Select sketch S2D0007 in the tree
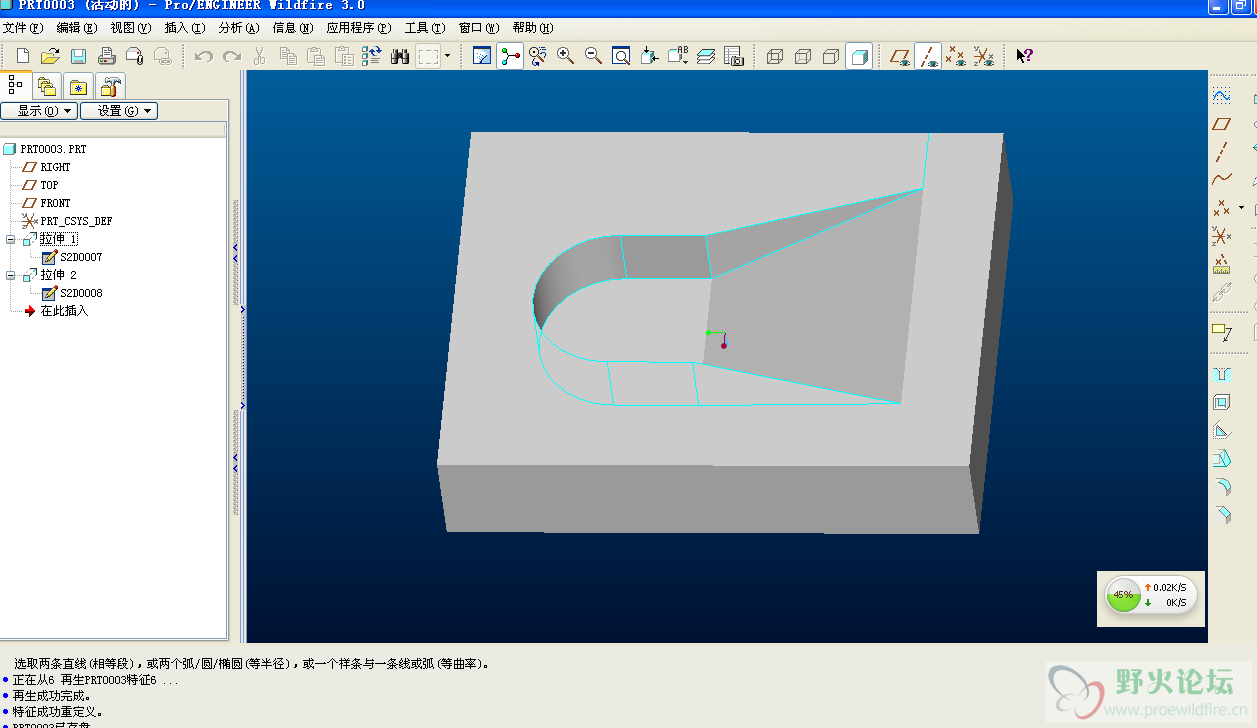Viewport: 1257px width, 728px height. (x=81, y=257)
